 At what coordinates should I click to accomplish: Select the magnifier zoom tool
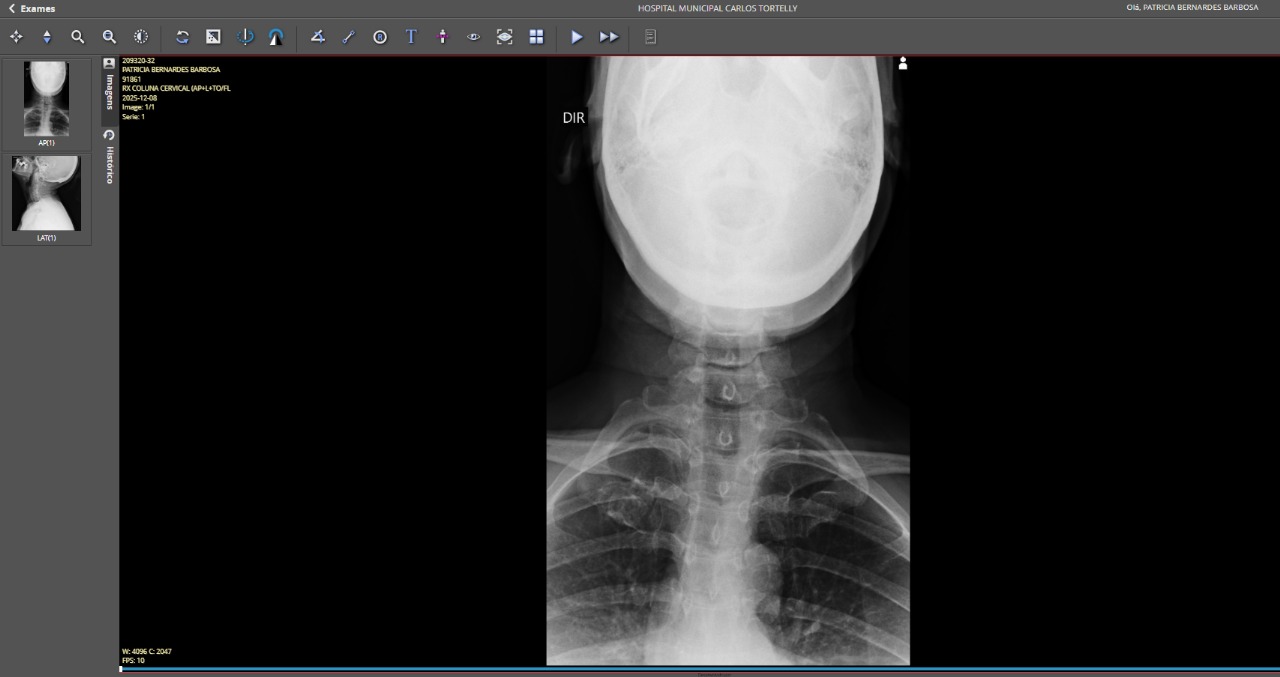coord(78,37)
